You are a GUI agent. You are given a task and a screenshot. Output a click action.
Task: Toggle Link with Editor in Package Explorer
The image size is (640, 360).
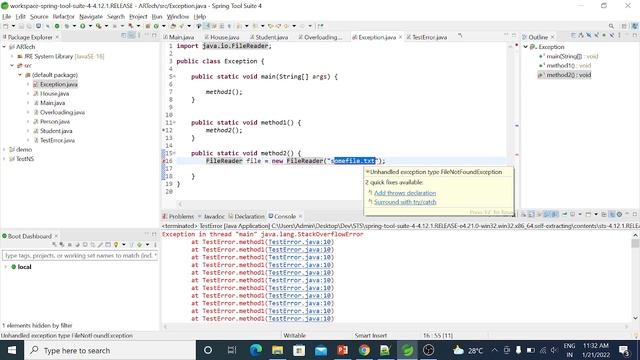[x=131, y=36]
